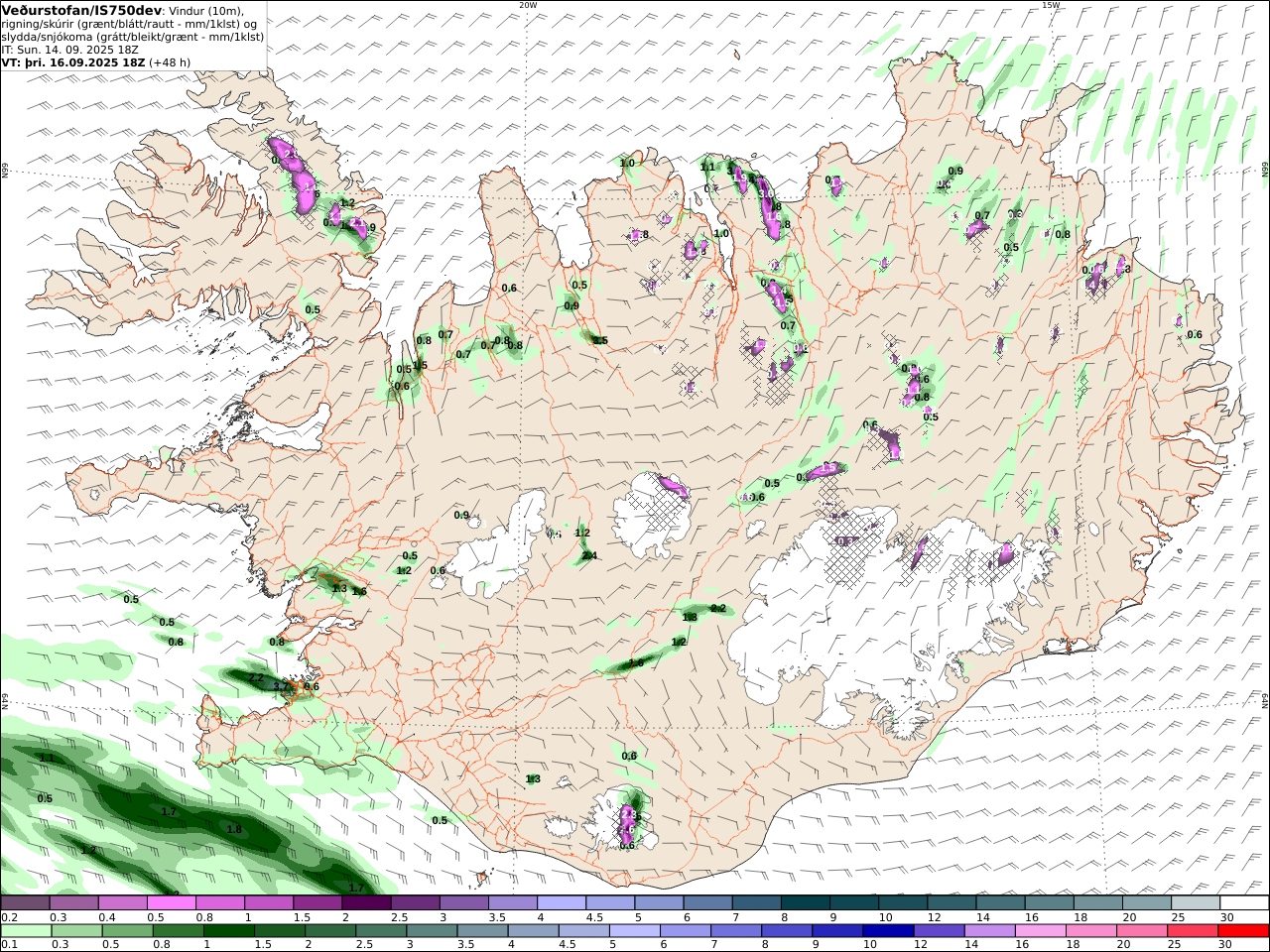Select the medium green 0.5 rain-scale swatch
Viewport: 1270px width, 952px height.
tap(127, 931)
